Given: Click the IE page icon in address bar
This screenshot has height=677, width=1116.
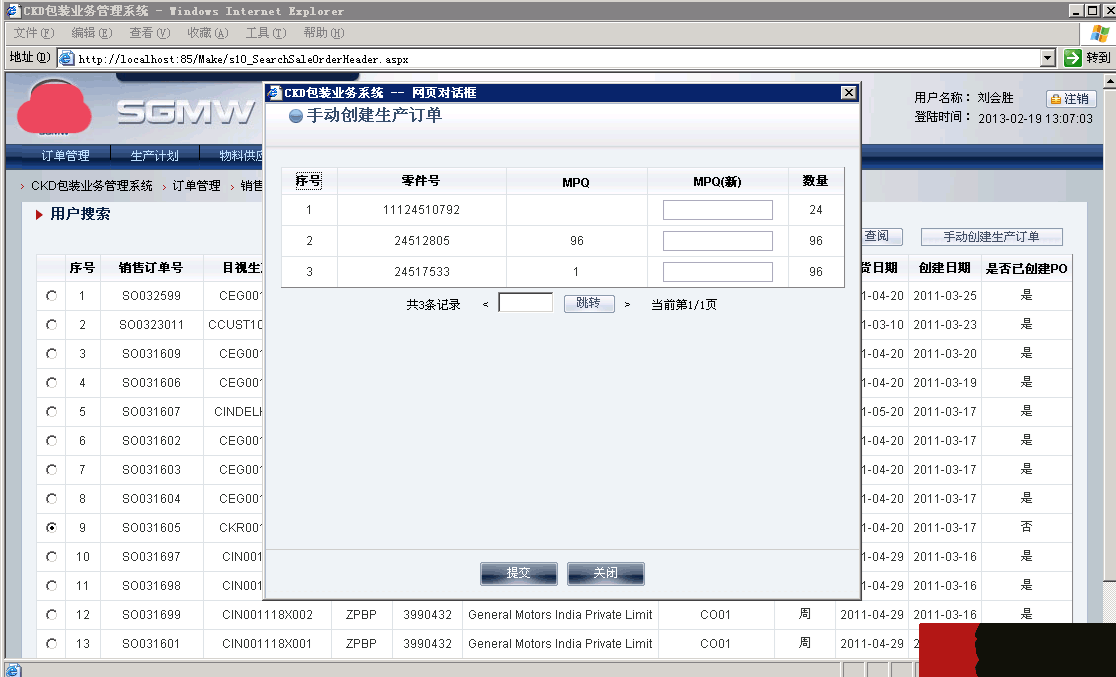Looking at the screenshot, I should (66, 58).
